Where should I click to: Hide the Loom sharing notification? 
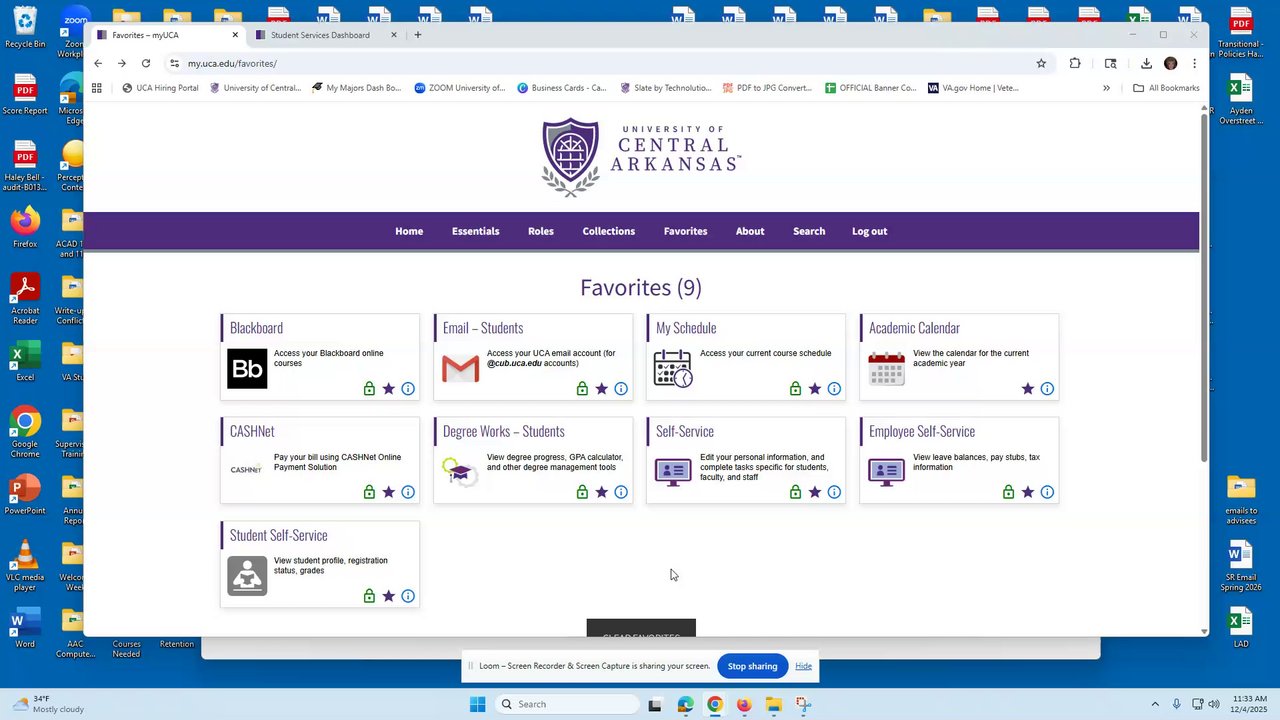[804, 666]
